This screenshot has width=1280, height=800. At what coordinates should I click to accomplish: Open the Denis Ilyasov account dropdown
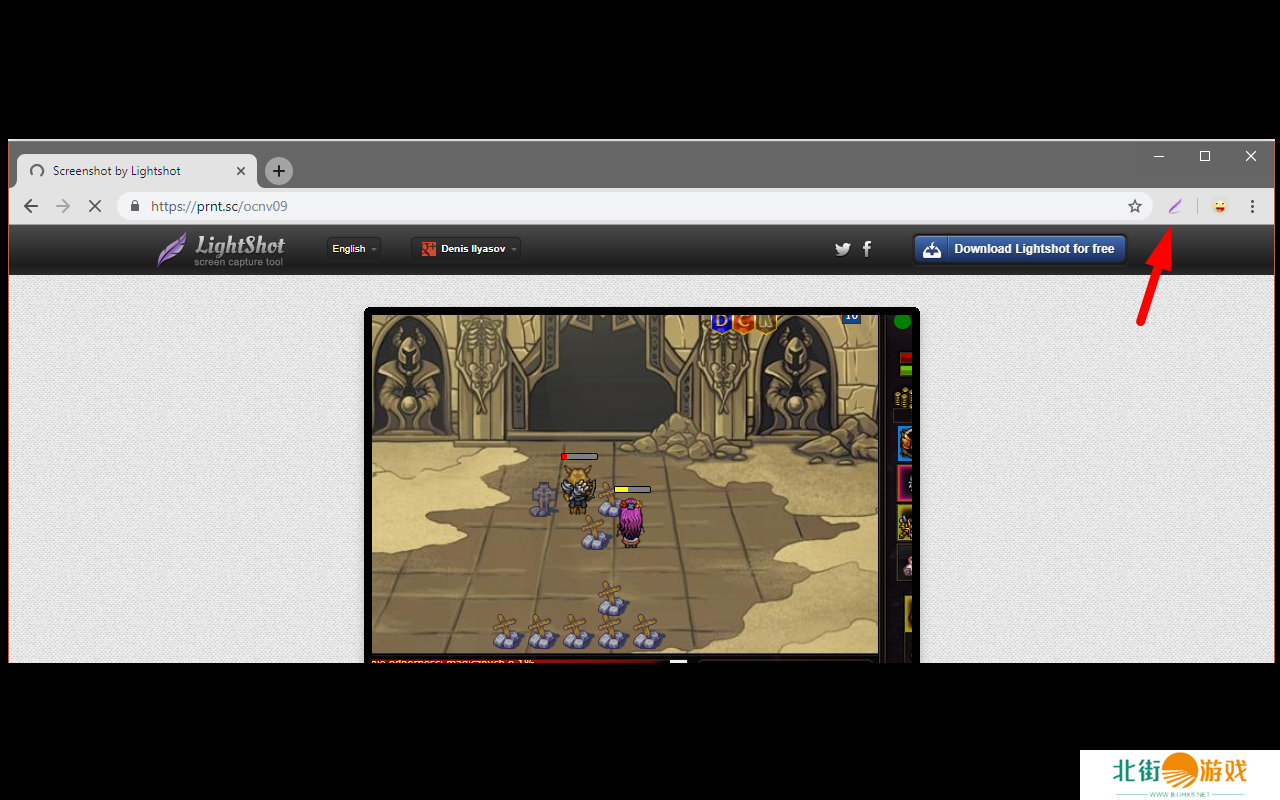click(x=466, y=249)
